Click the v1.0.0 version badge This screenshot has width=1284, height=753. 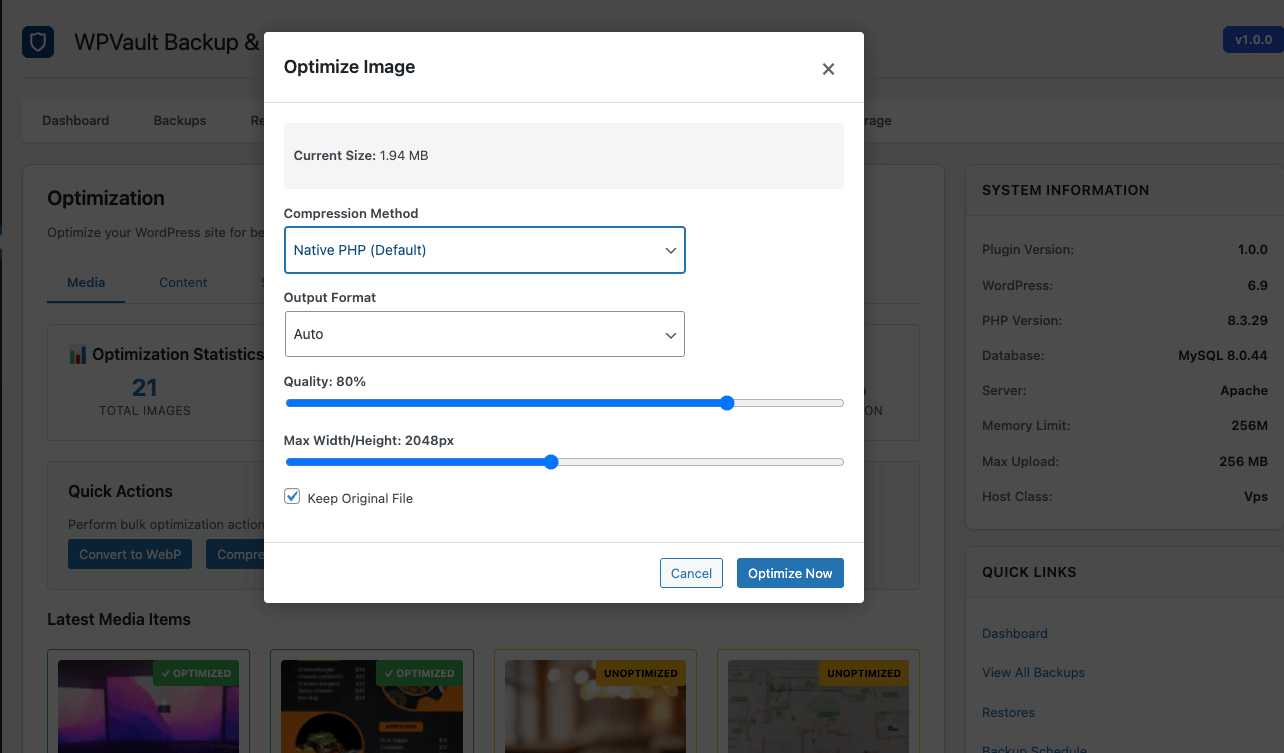pos(1253,40)
